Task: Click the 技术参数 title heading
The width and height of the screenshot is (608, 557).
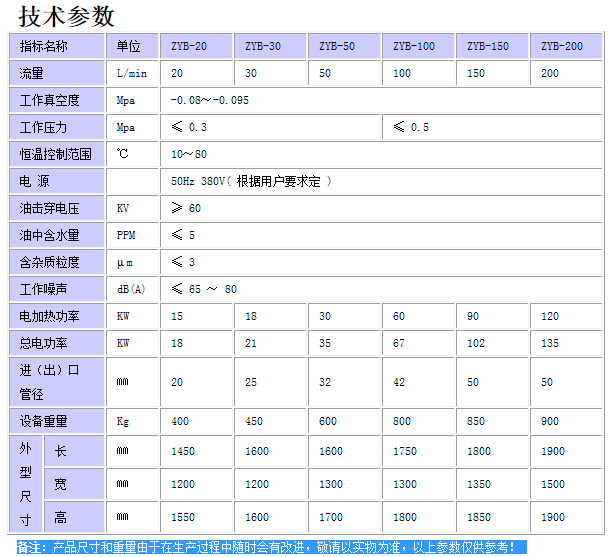Action: [66, 17]
